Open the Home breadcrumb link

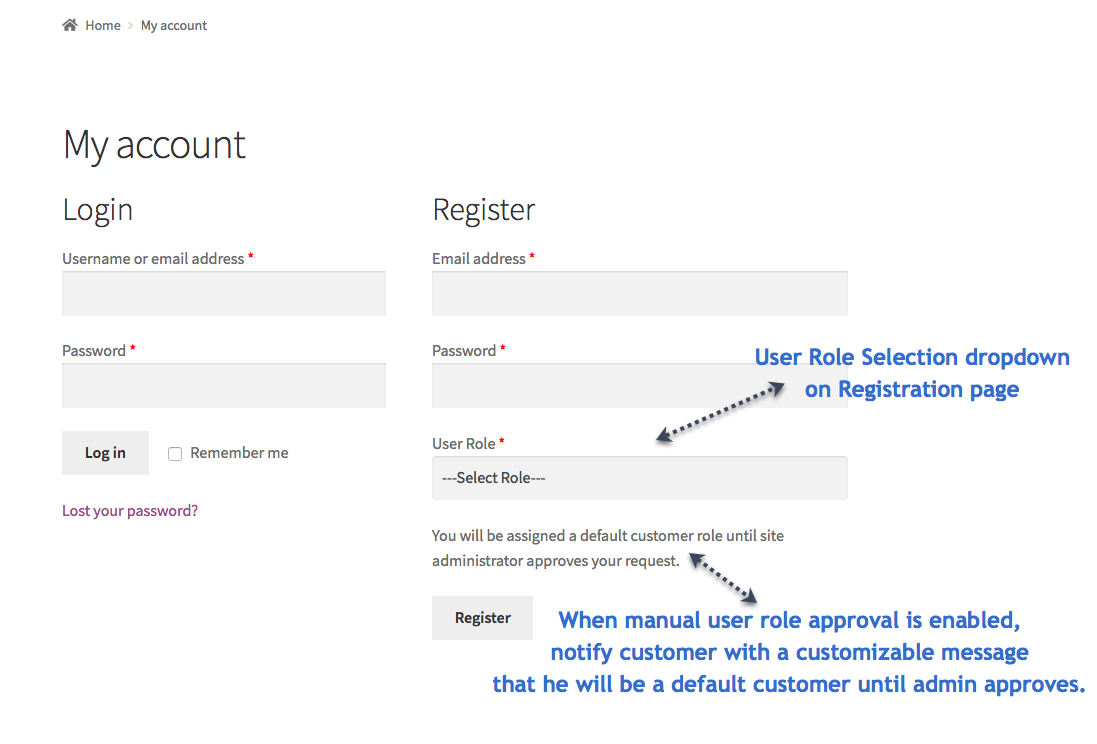pyautogui.click(x=102, y=25)
